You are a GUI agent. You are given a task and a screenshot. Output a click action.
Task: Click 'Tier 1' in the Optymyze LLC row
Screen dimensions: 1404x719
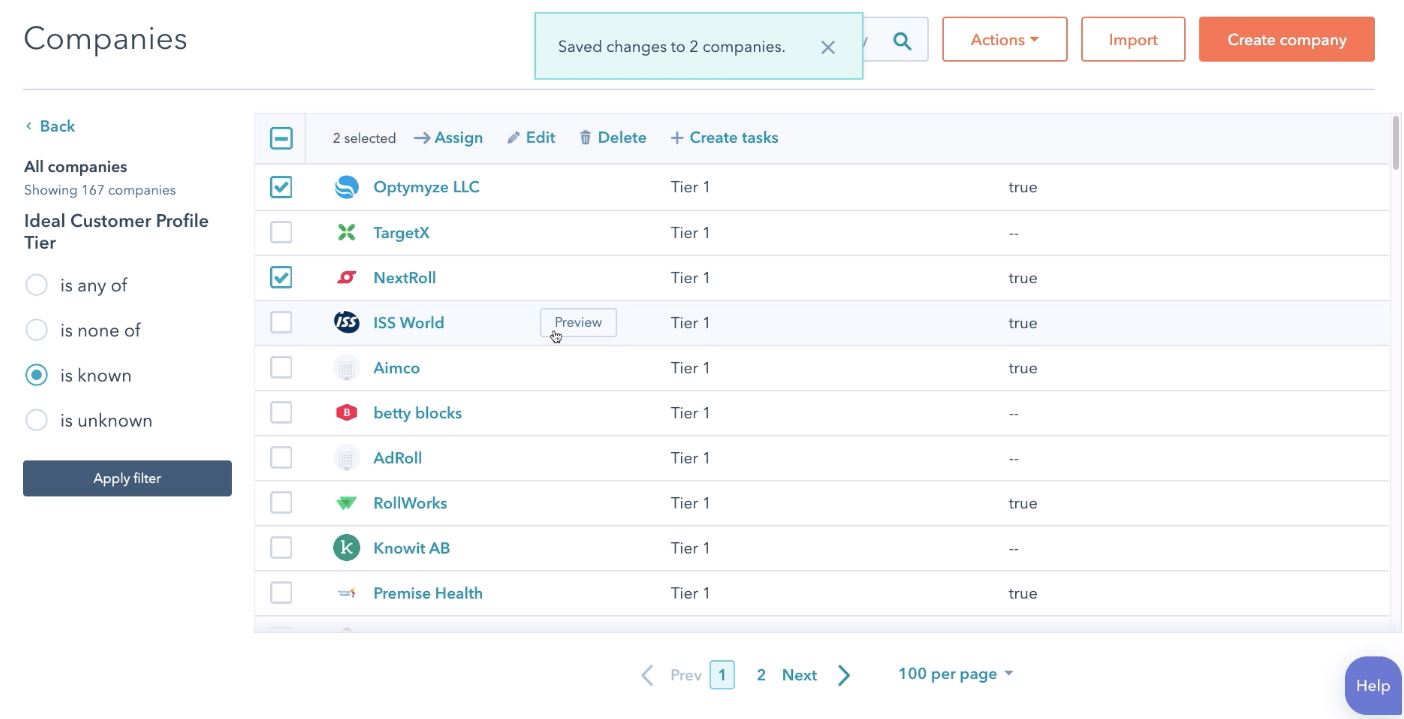click(690, 187)
